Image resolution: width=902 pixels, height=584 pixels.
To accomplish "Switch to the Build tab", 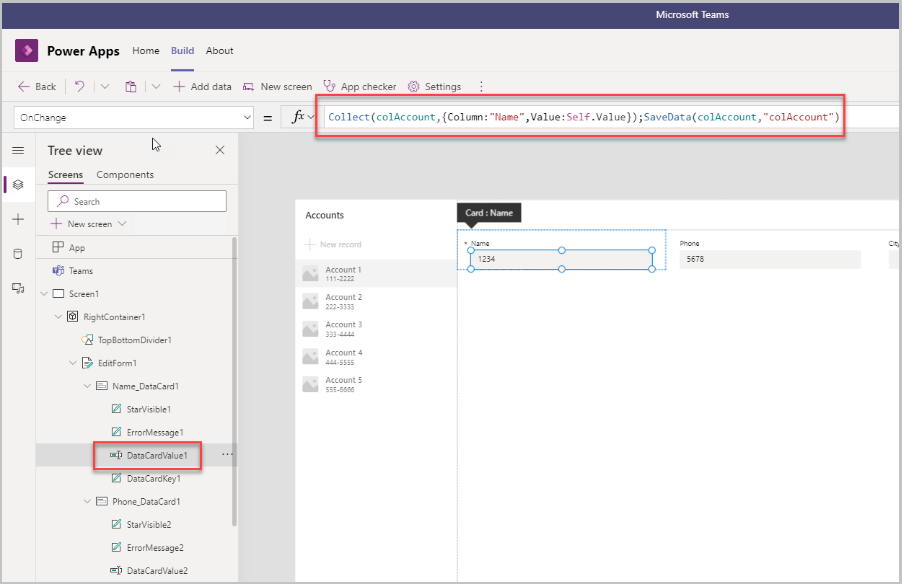I will click(x=182, y=51).
